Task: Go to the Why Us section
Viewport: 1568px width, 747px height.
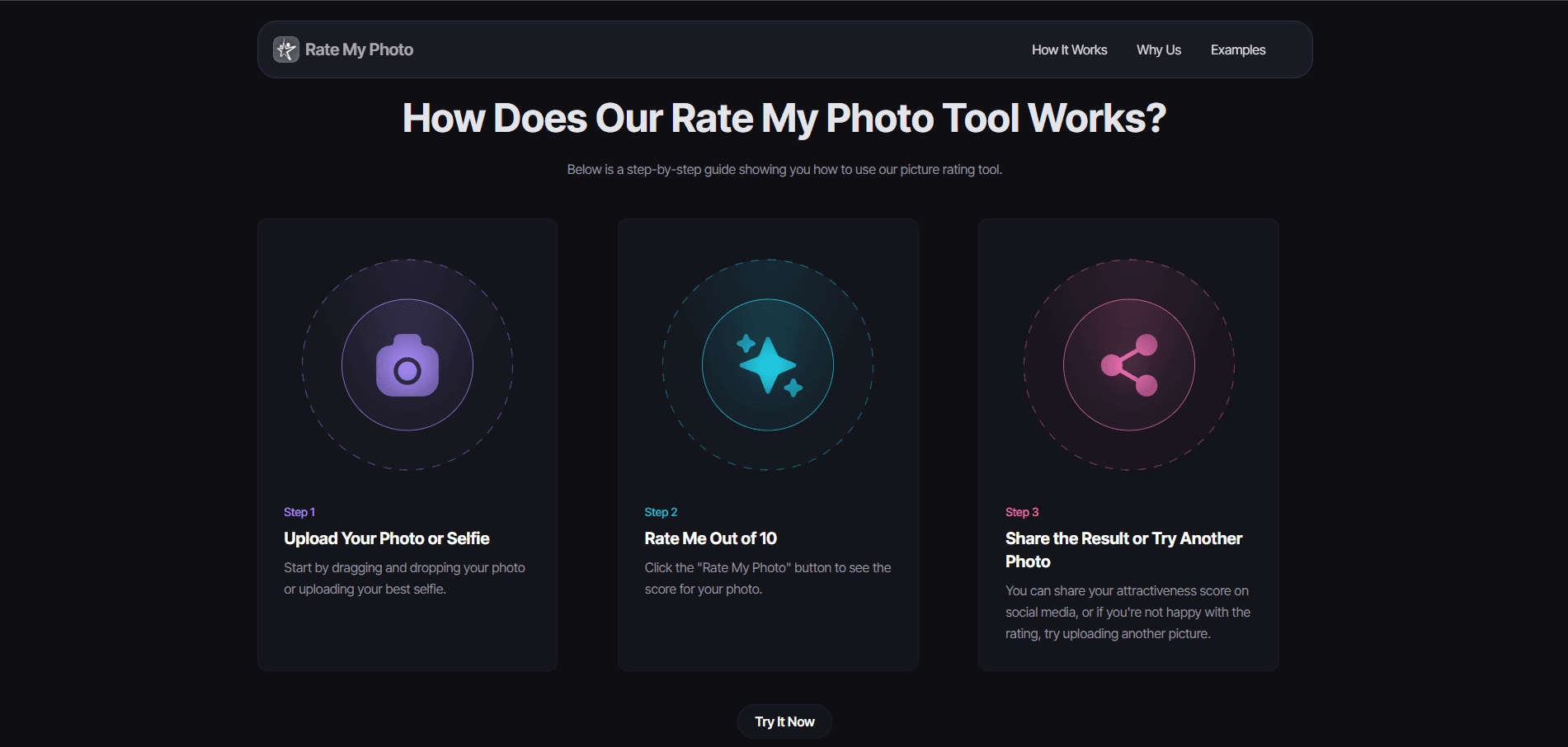Action: click(1158, 50)
